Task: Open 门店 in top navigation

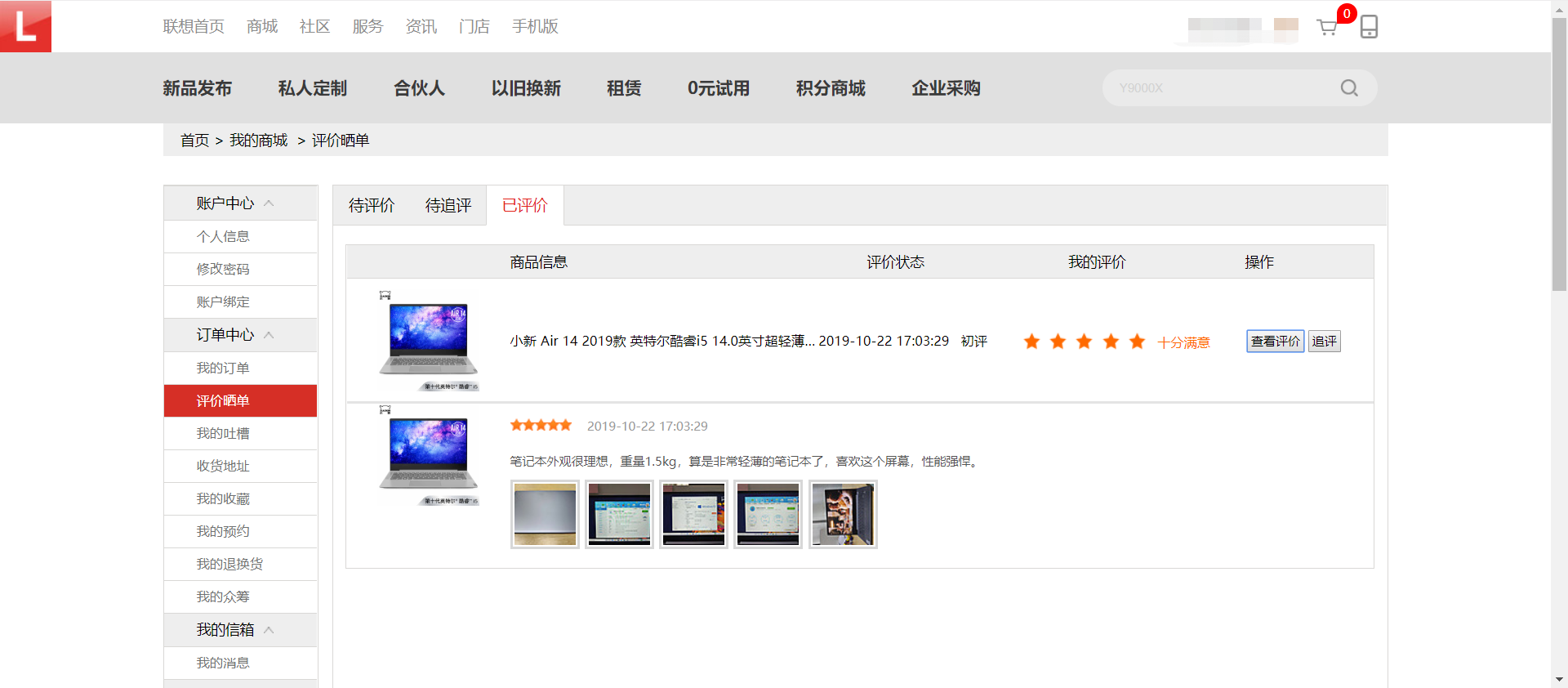Action: 474,26
